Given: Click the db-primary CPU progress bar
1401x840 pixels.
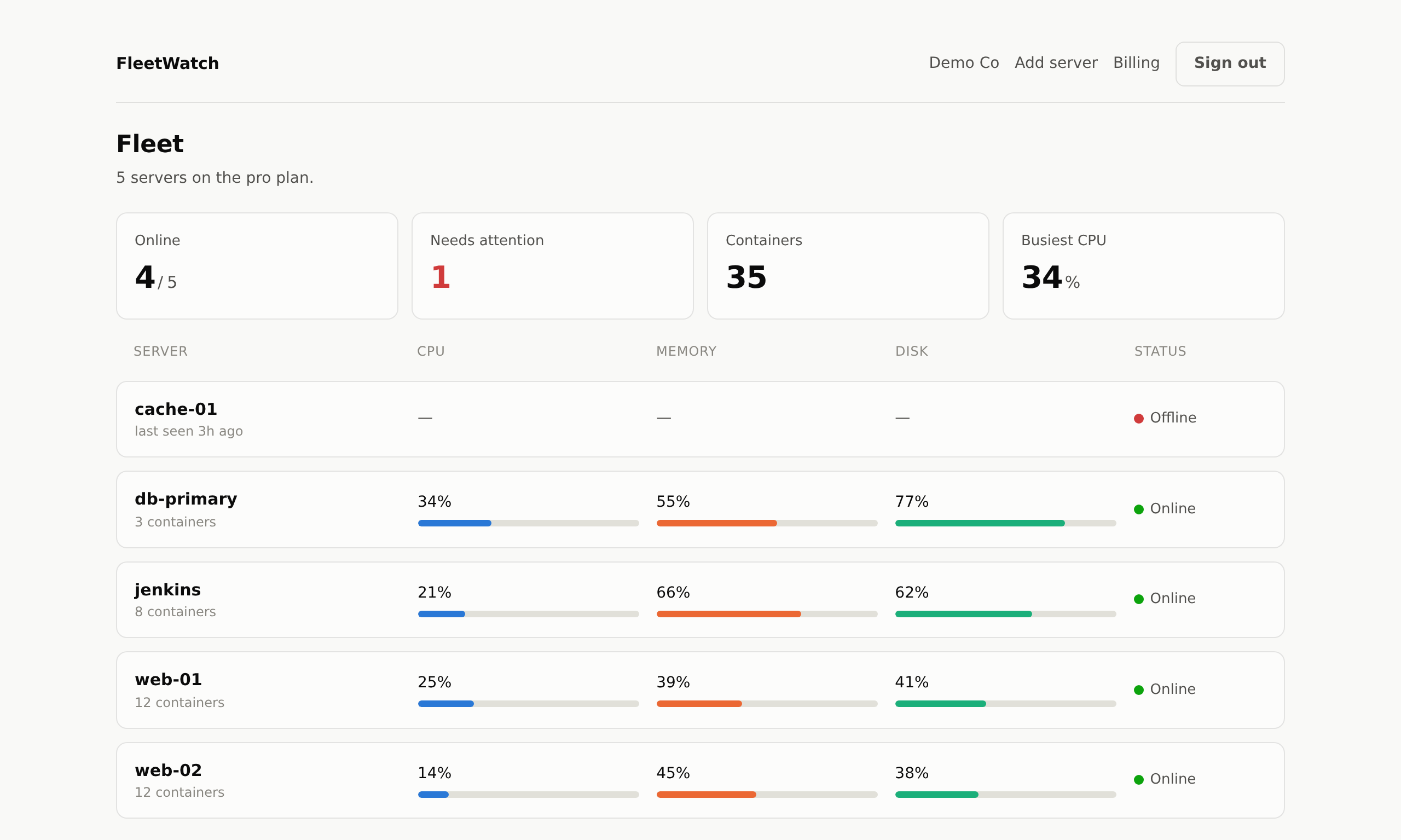Looking at the screenshot, I should (x=528, y=523).
